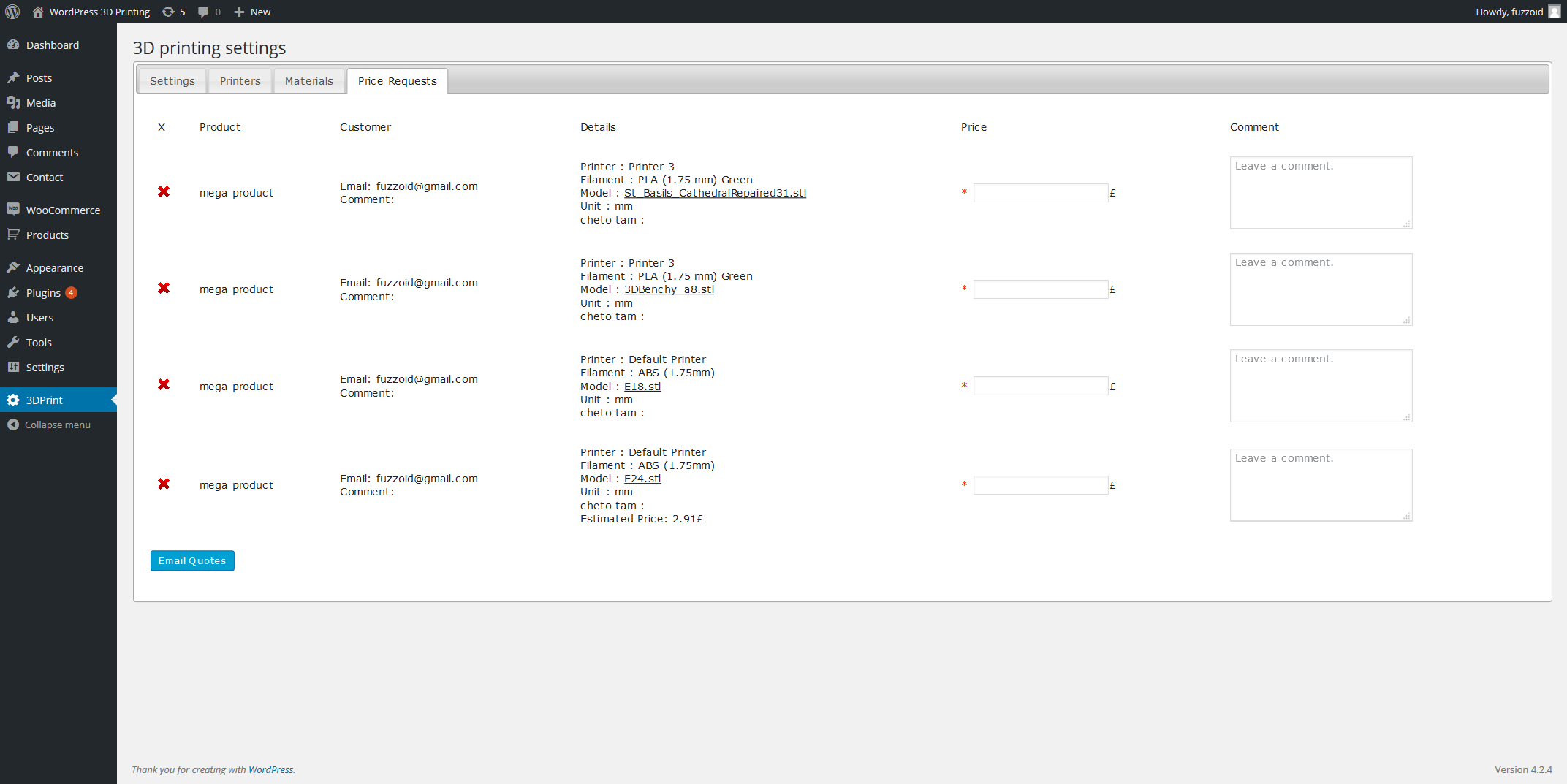Switch to the Printers tab

pyautogui.click(x=240, y=81)
